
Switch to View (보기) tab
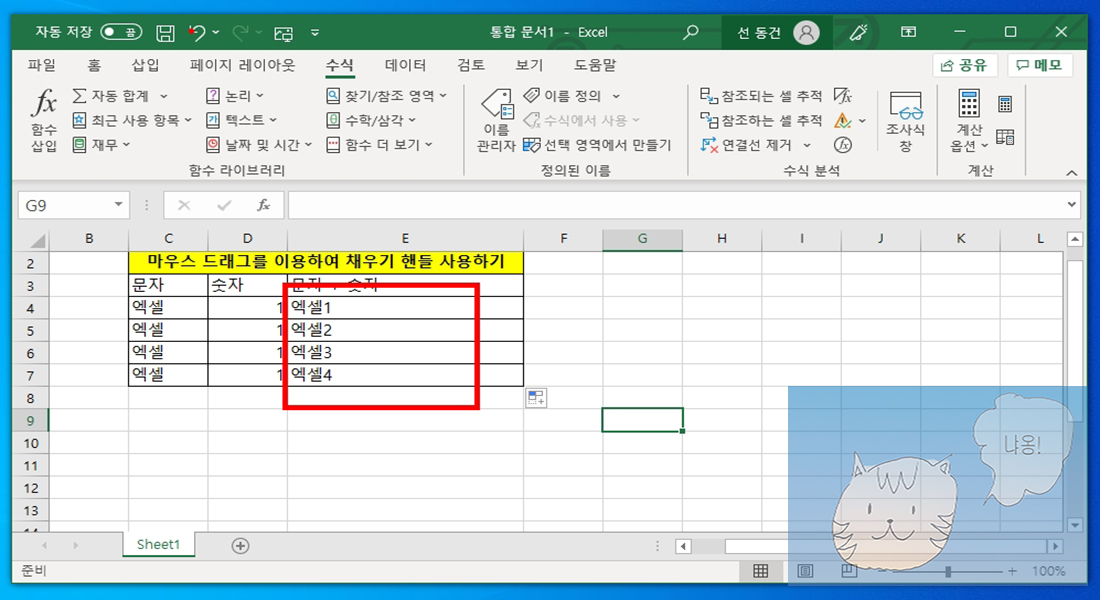click(529, 65)
